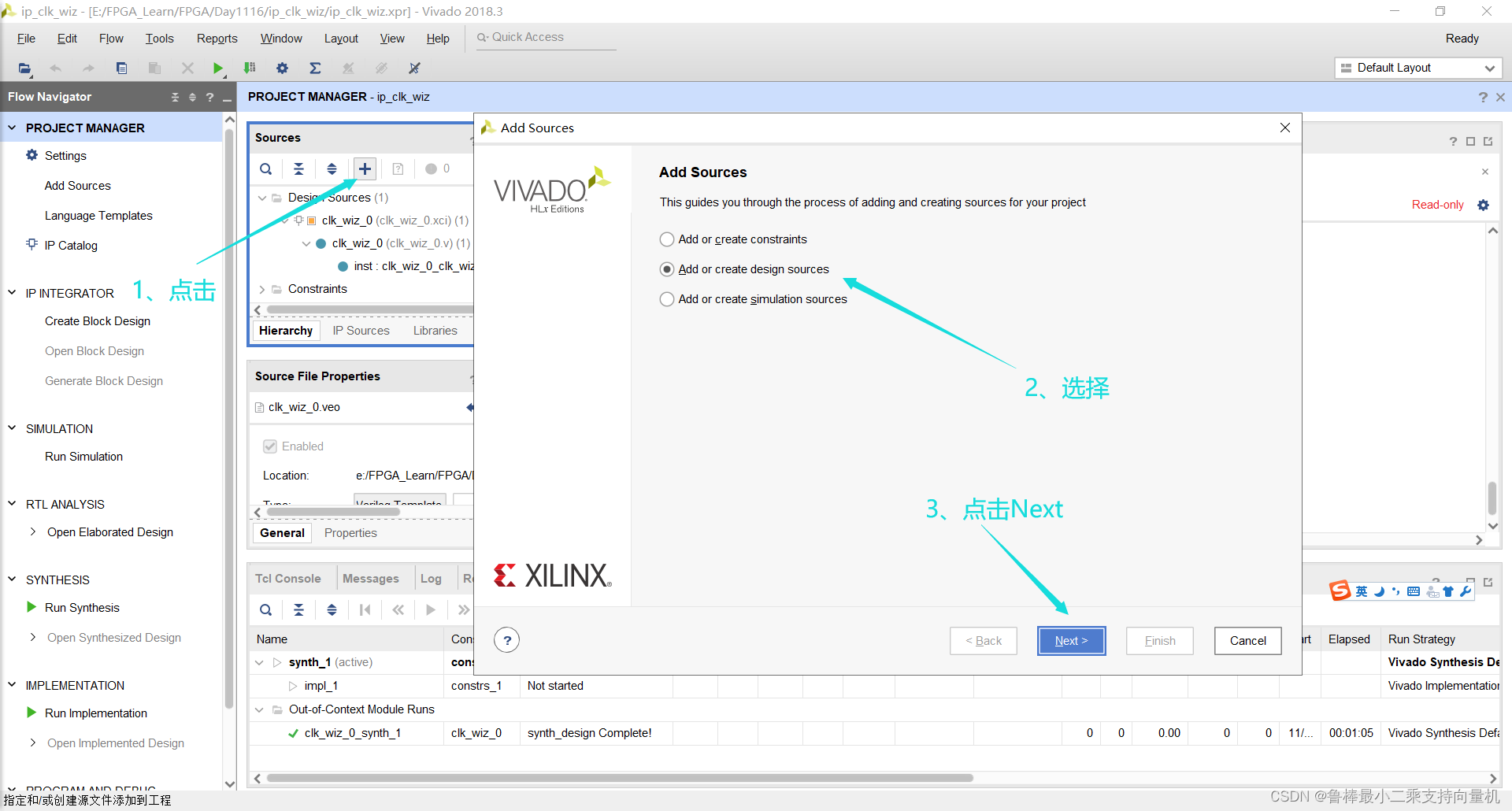1512x811 pixels.
Task: Open Settings via toolbar gear icon
Action: coord(282,69)
